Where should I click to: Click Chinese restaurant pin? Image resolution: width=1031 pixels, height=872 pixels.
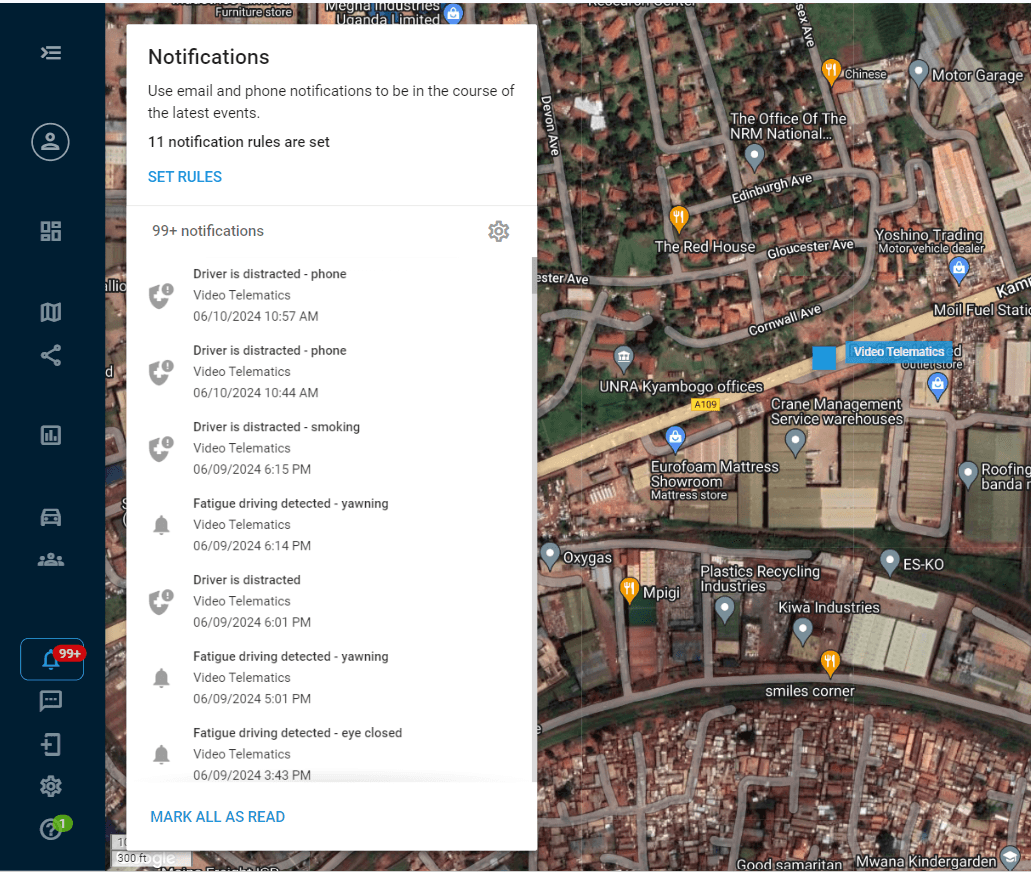831,72
